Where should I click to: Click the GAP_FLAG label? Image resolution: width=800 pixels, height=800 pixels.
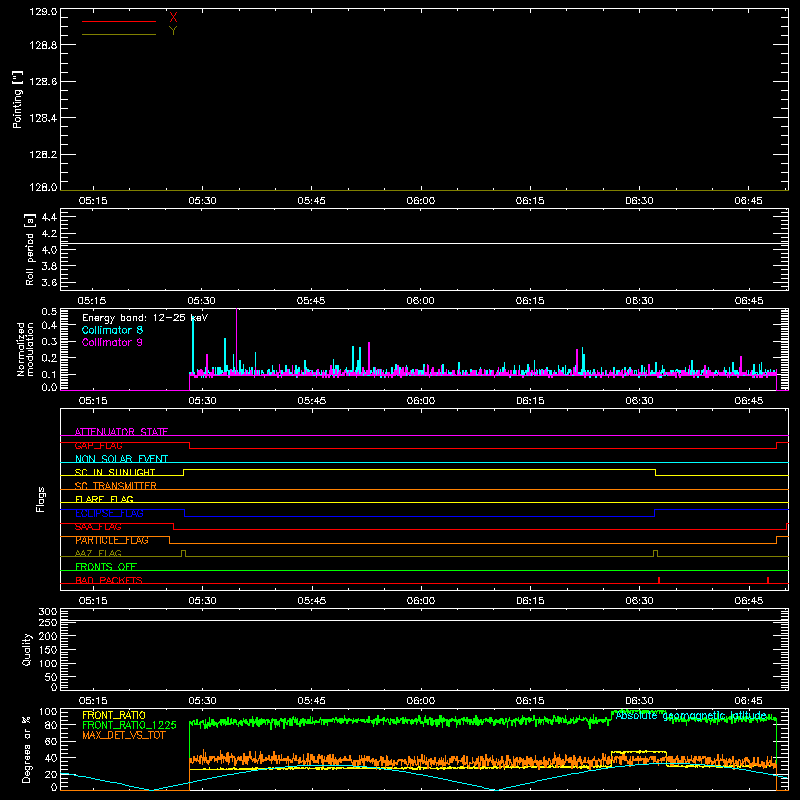[x=98, y=445]
